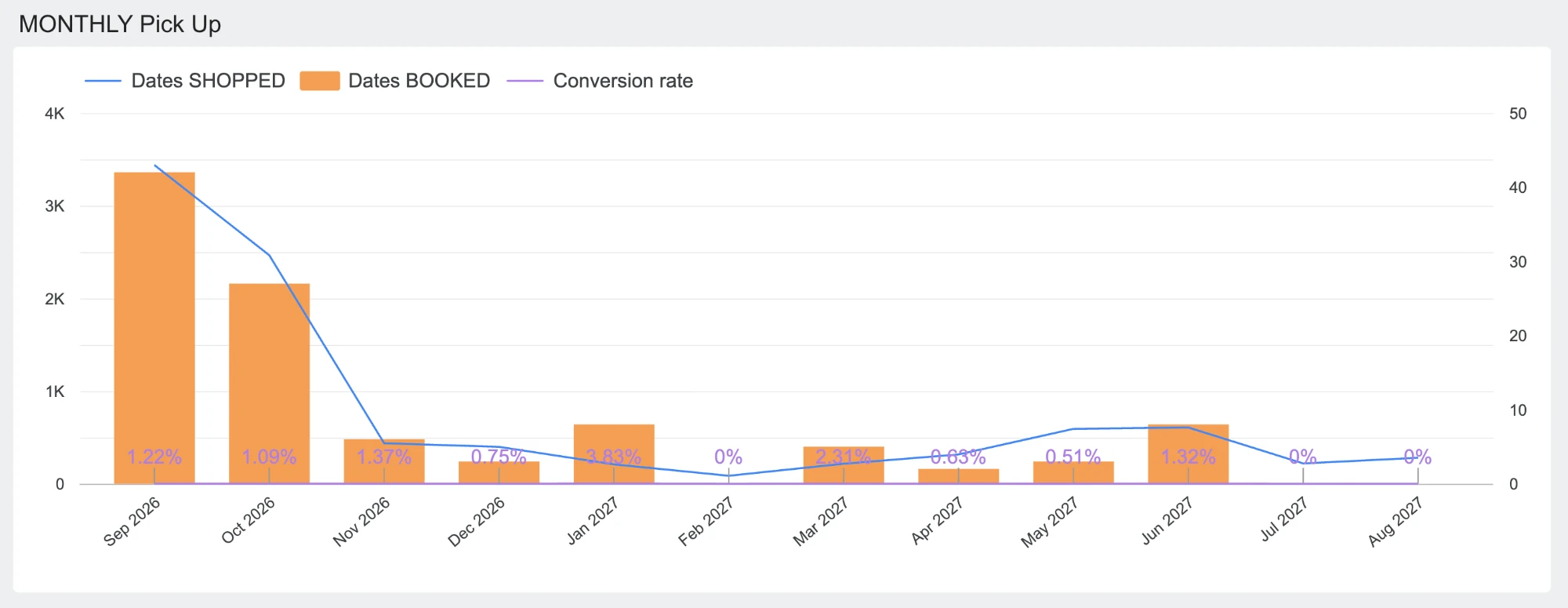Select the Nov 2026 orange bar
The image size is (1568, 608).
(384, 461)
